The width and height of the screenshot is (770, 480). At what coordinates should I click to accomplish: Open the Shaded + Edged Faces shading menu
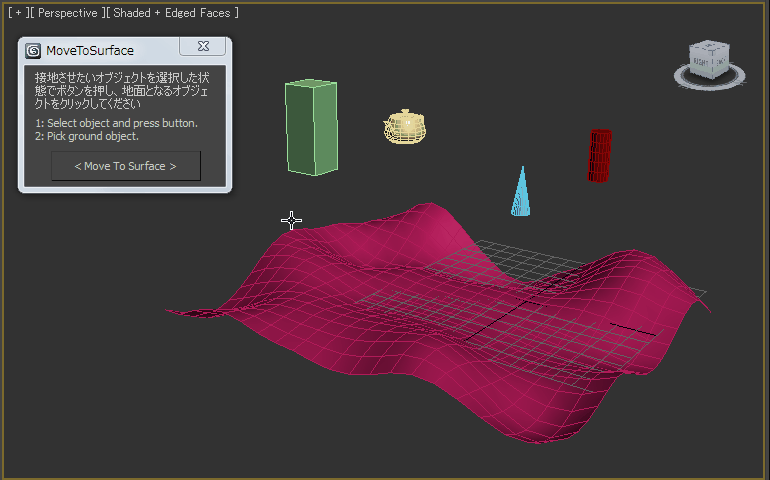[172, 13]
